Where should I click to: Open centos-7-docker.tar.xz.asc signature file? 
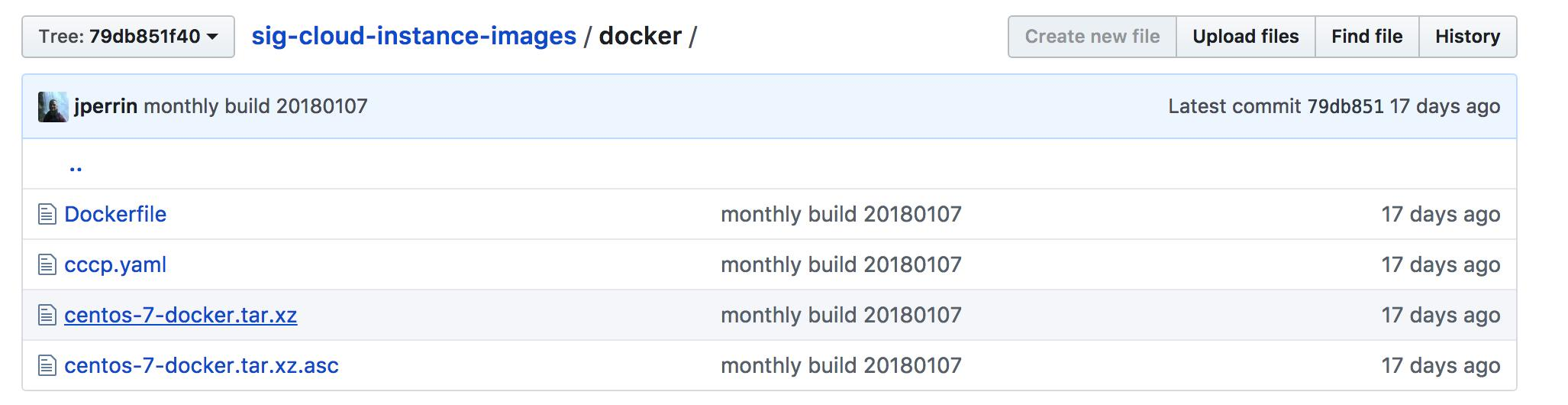pos(202,366)
